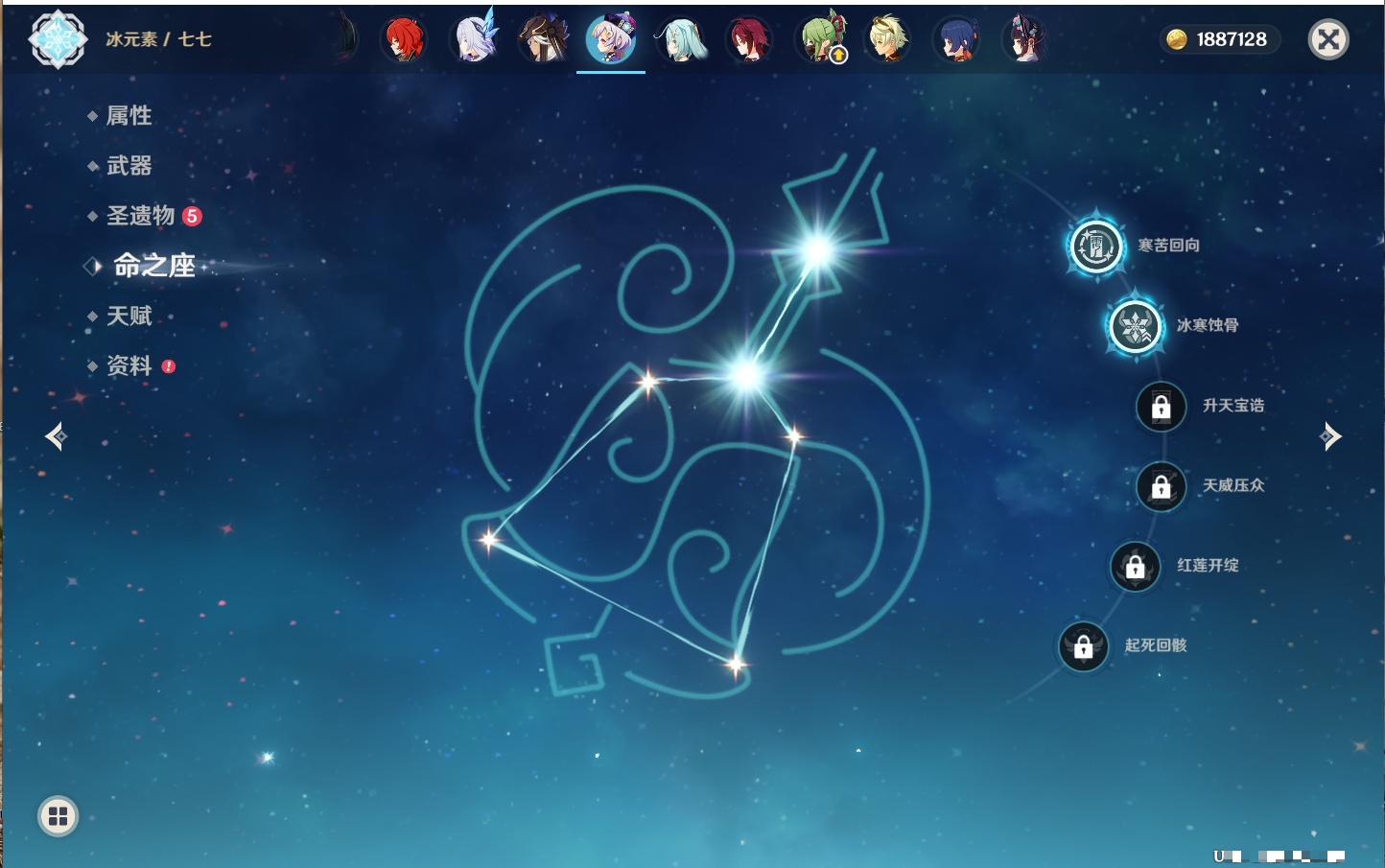The width and height of the screenshot is (1385, 868).
Task: Open the 属性 attributes tab
Action: pyautogui.click(x=129, y=116)
